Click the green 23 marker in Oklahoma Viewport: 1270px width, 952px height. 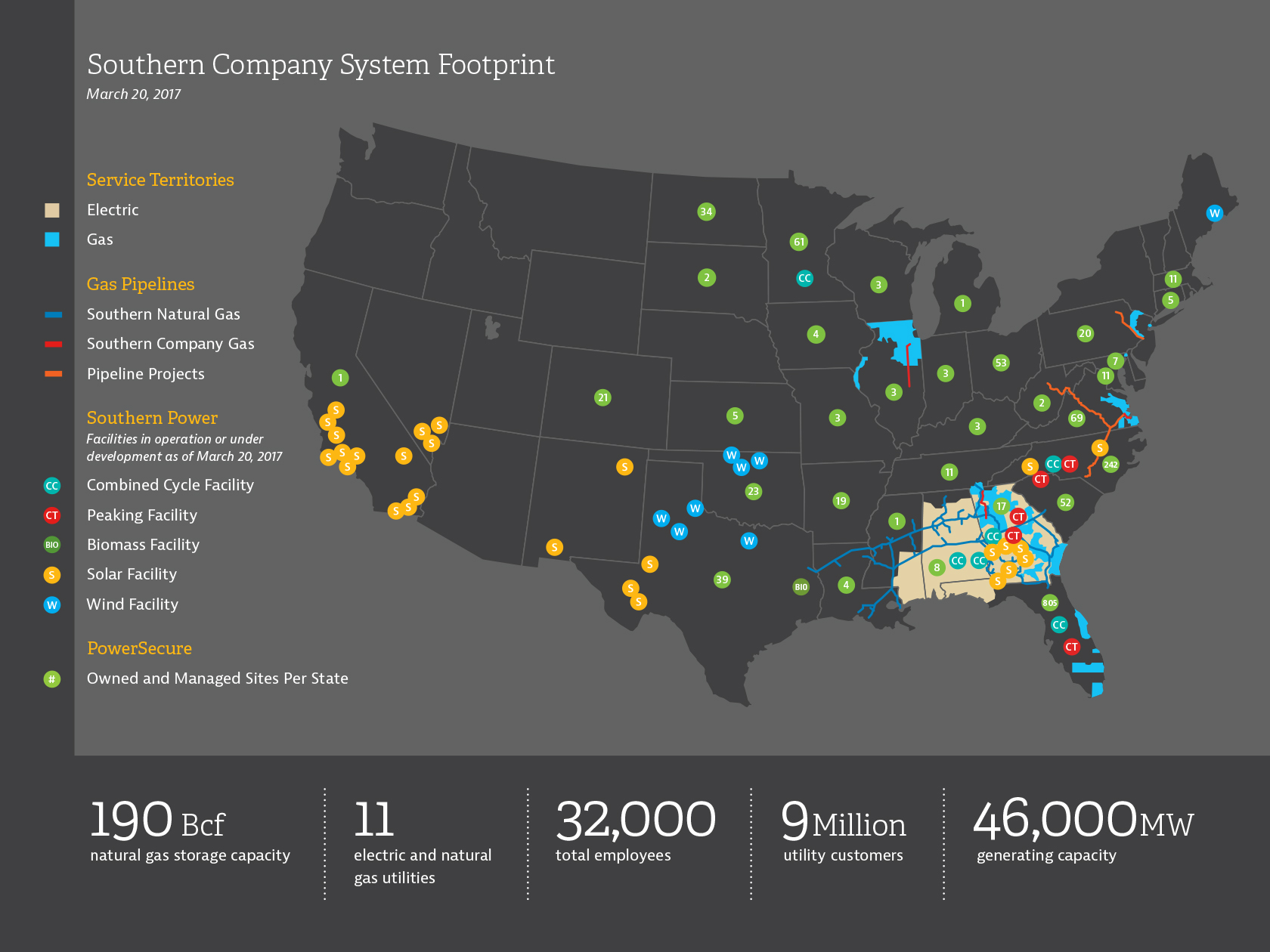tap(753, 491)
